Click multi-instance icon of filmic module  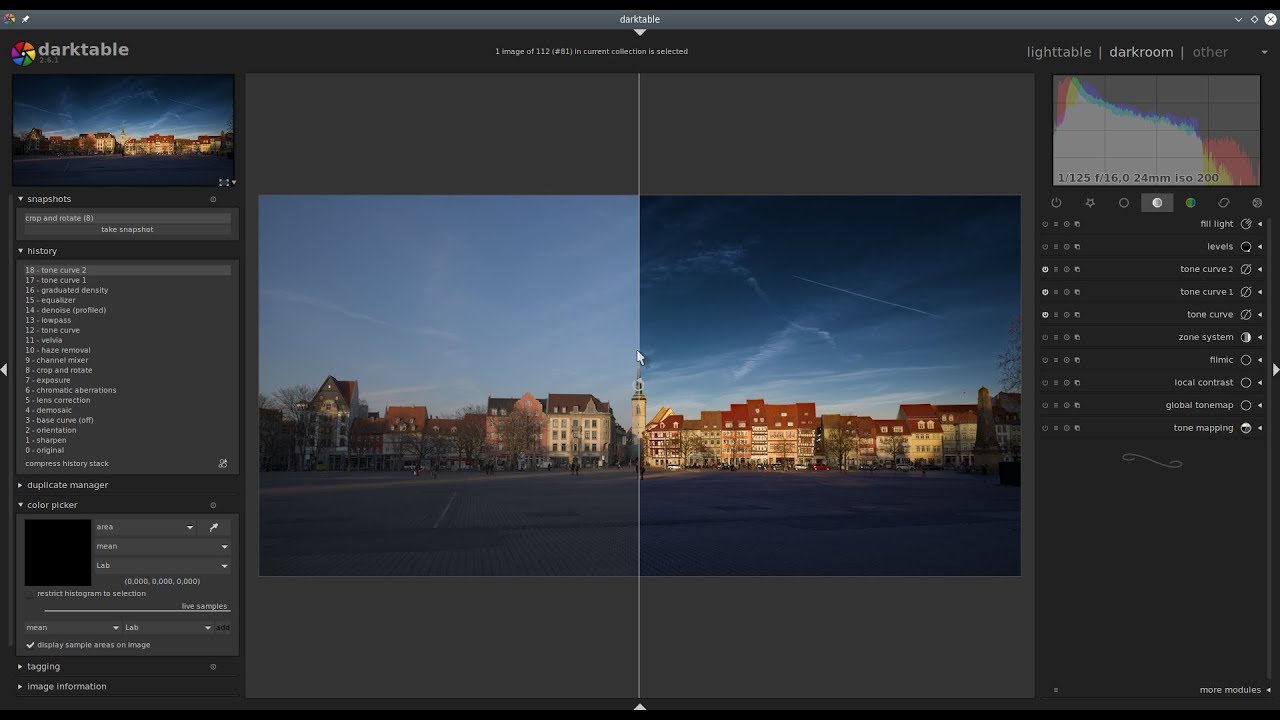pyautogui.click(x=1077, y=360)
